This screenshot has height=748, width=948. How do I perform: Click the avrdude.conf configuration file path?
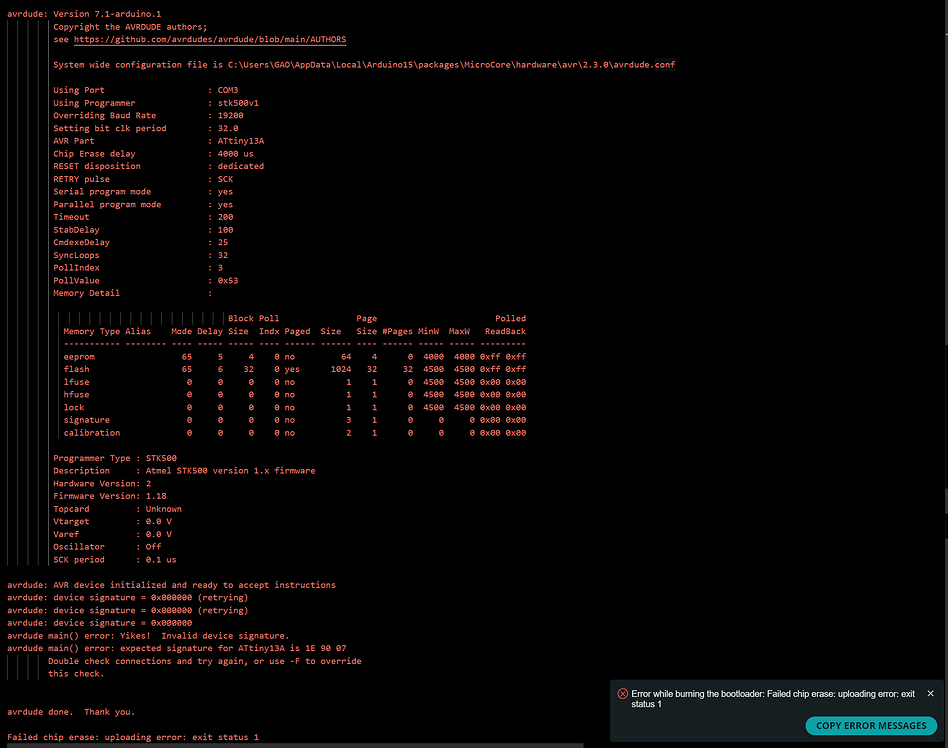click(x=452, y=65)
